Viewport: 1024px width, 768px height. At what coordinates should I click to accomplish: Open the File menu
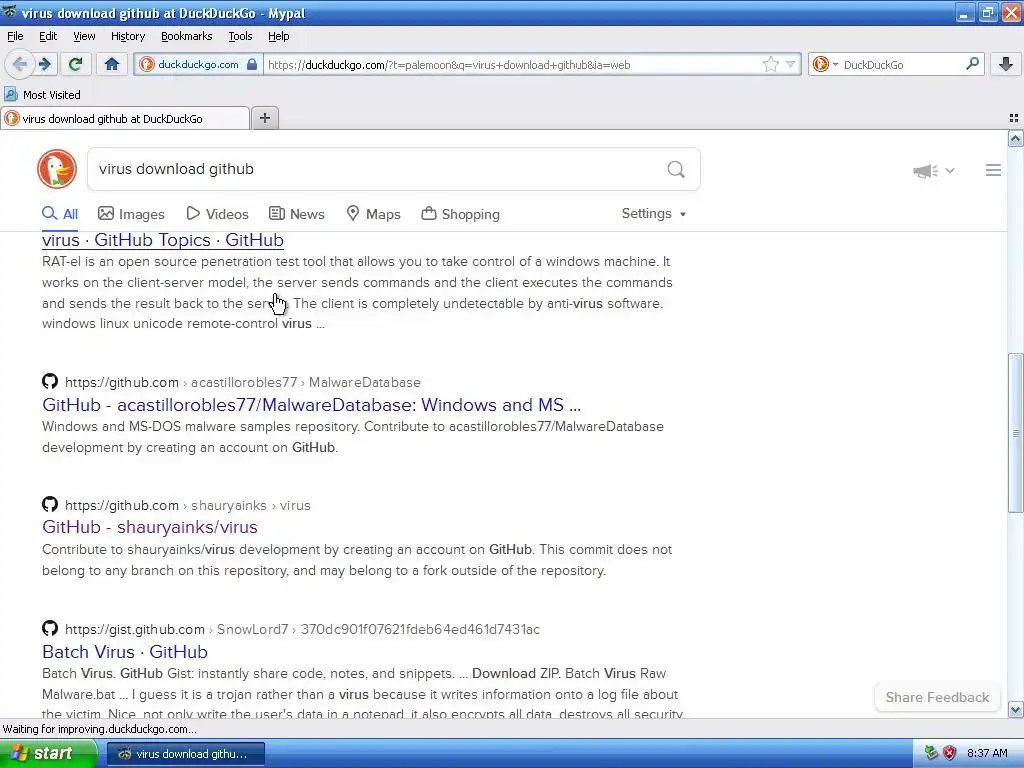tap(15, 36)
